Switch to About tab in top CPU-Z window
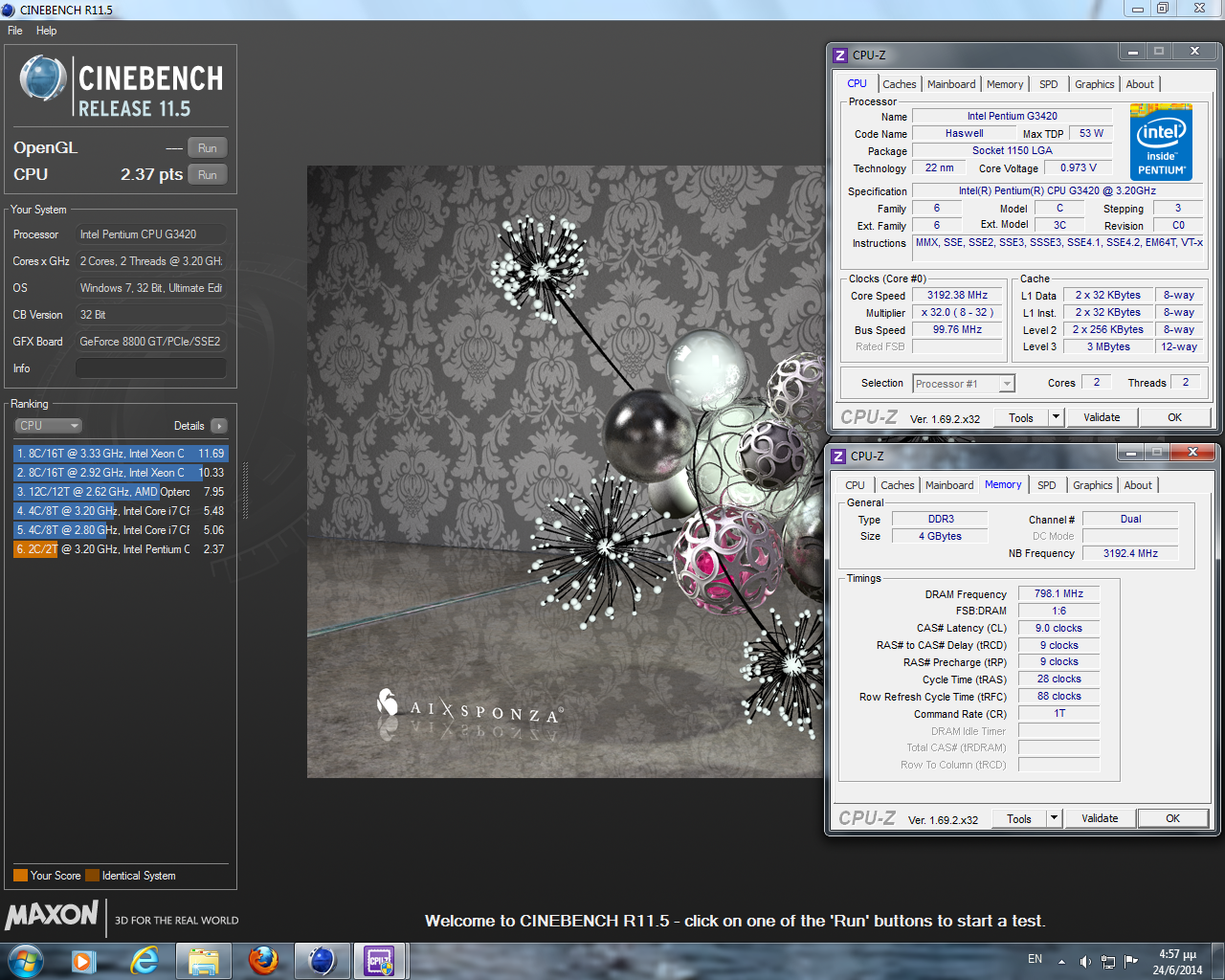Viewport: 1225px width, 980px height. (1140, 84)
